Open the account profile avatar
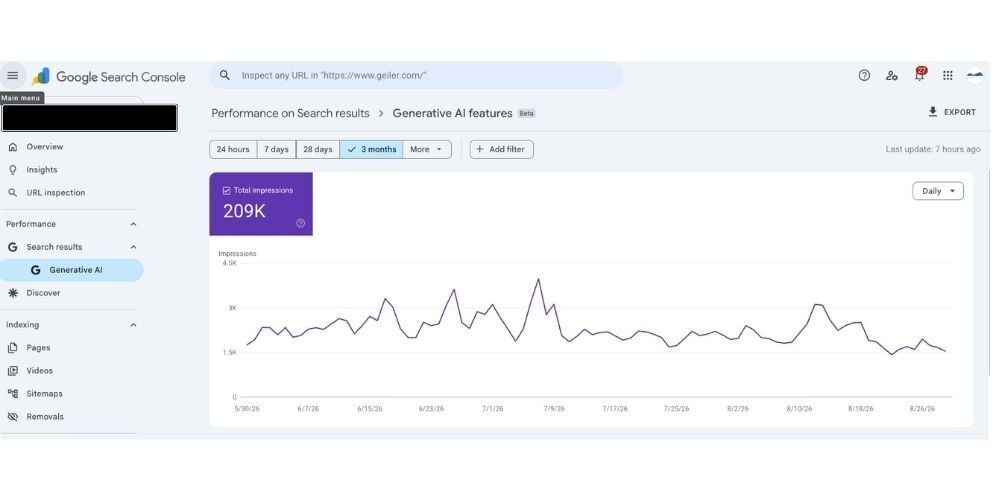 [975, 75]
